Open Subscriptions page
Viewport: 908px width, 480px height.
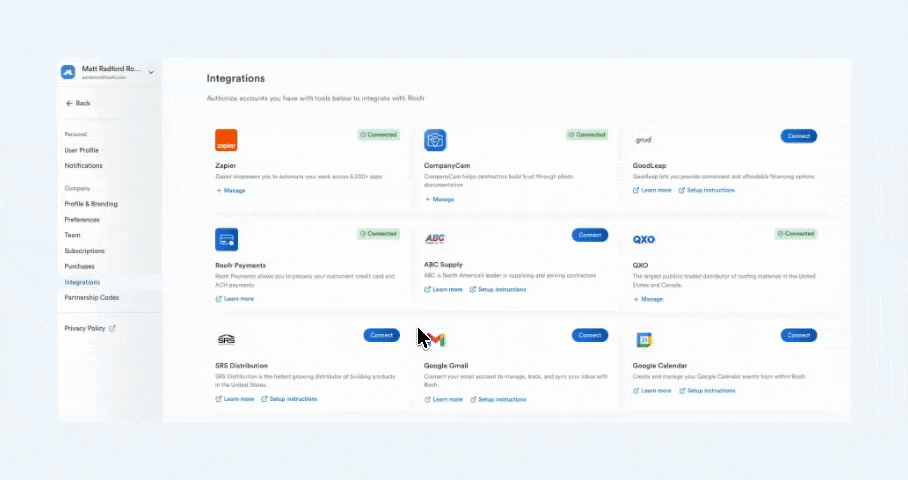click(x=85, y=251)
